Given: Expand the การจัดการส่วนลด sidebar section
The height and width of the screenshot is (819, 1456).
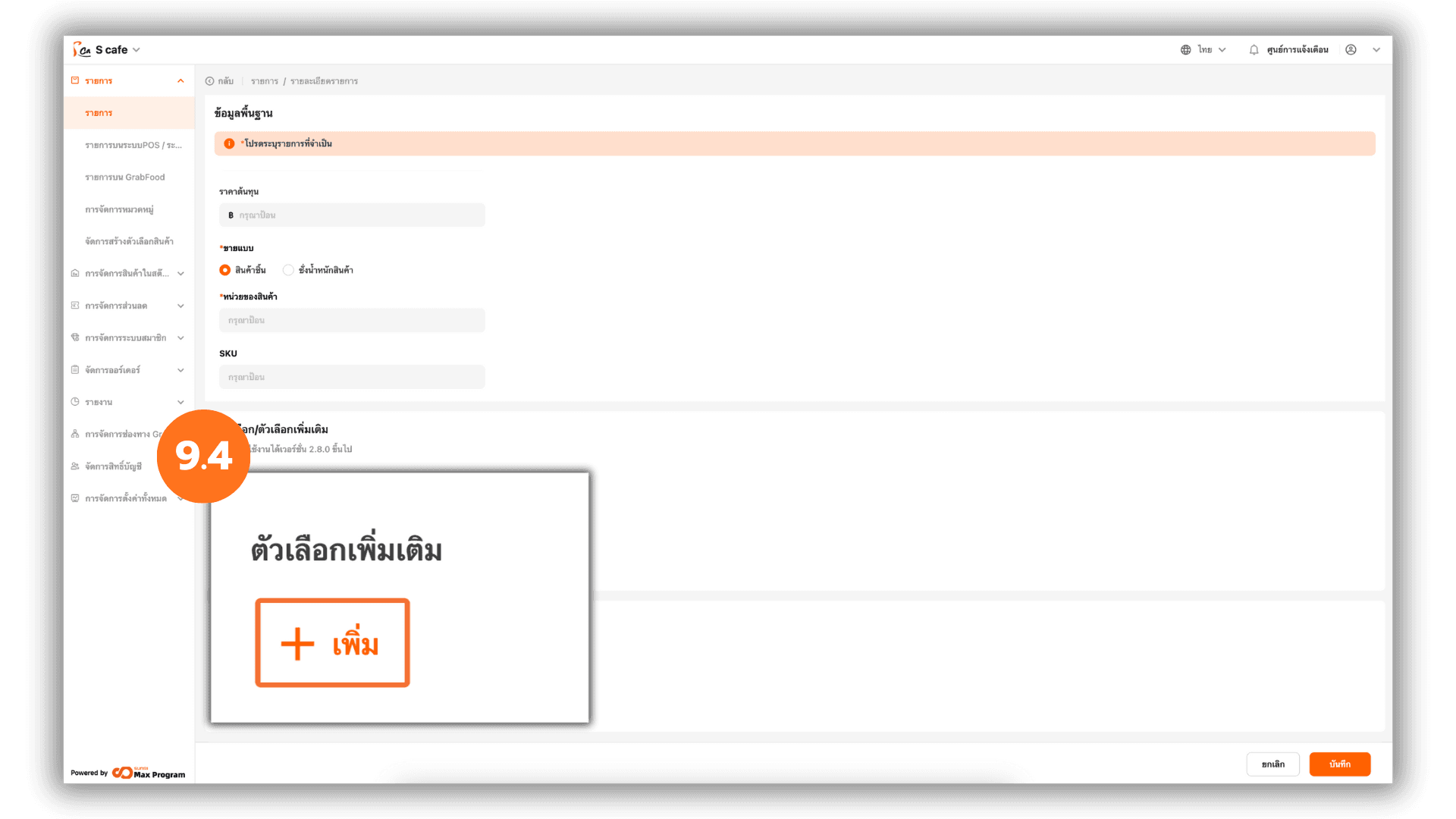Looking at the screenshot, I should 180,306.
